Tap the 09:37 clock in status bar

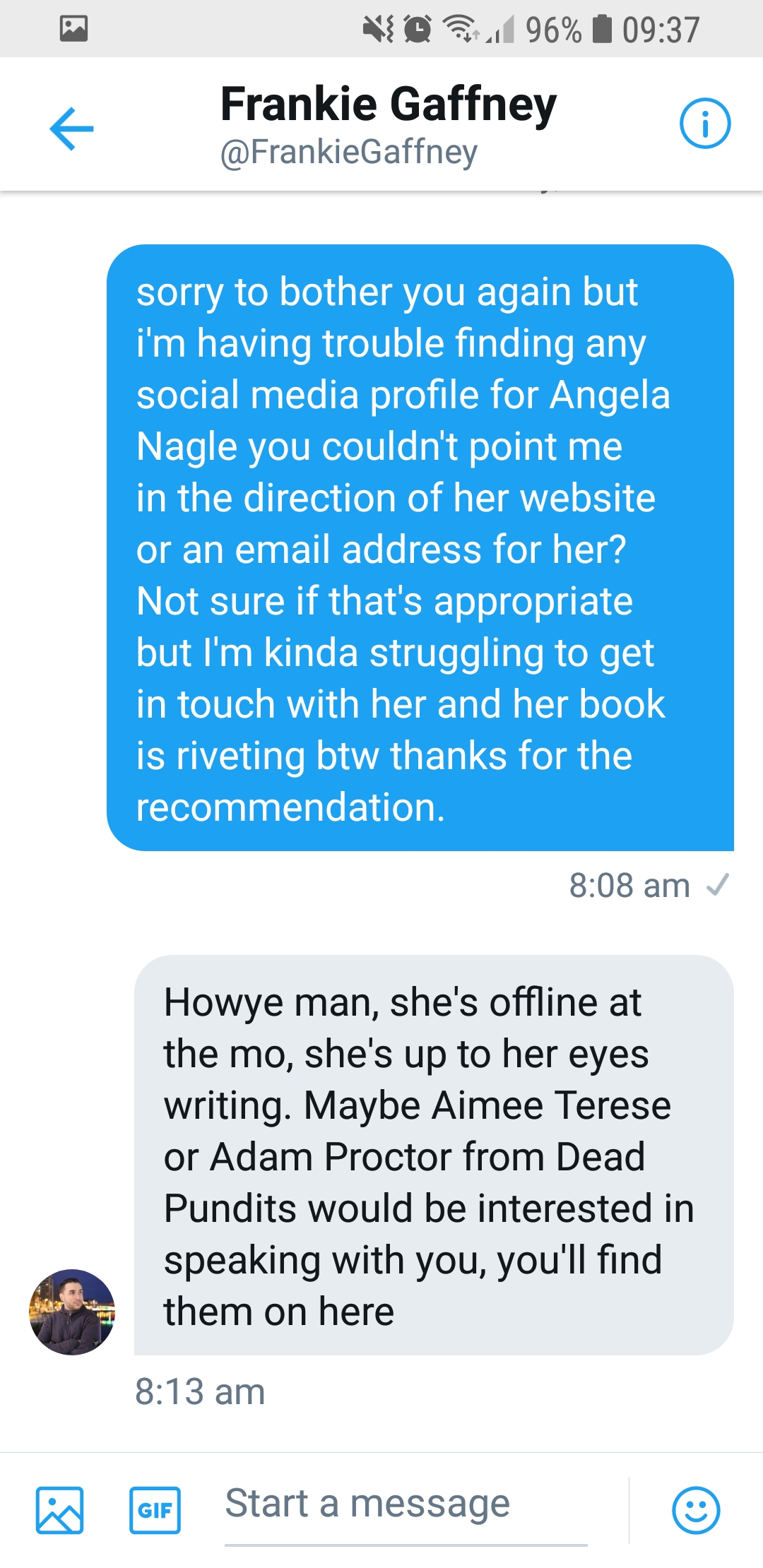pyautogui.click(x=661, y=30)
